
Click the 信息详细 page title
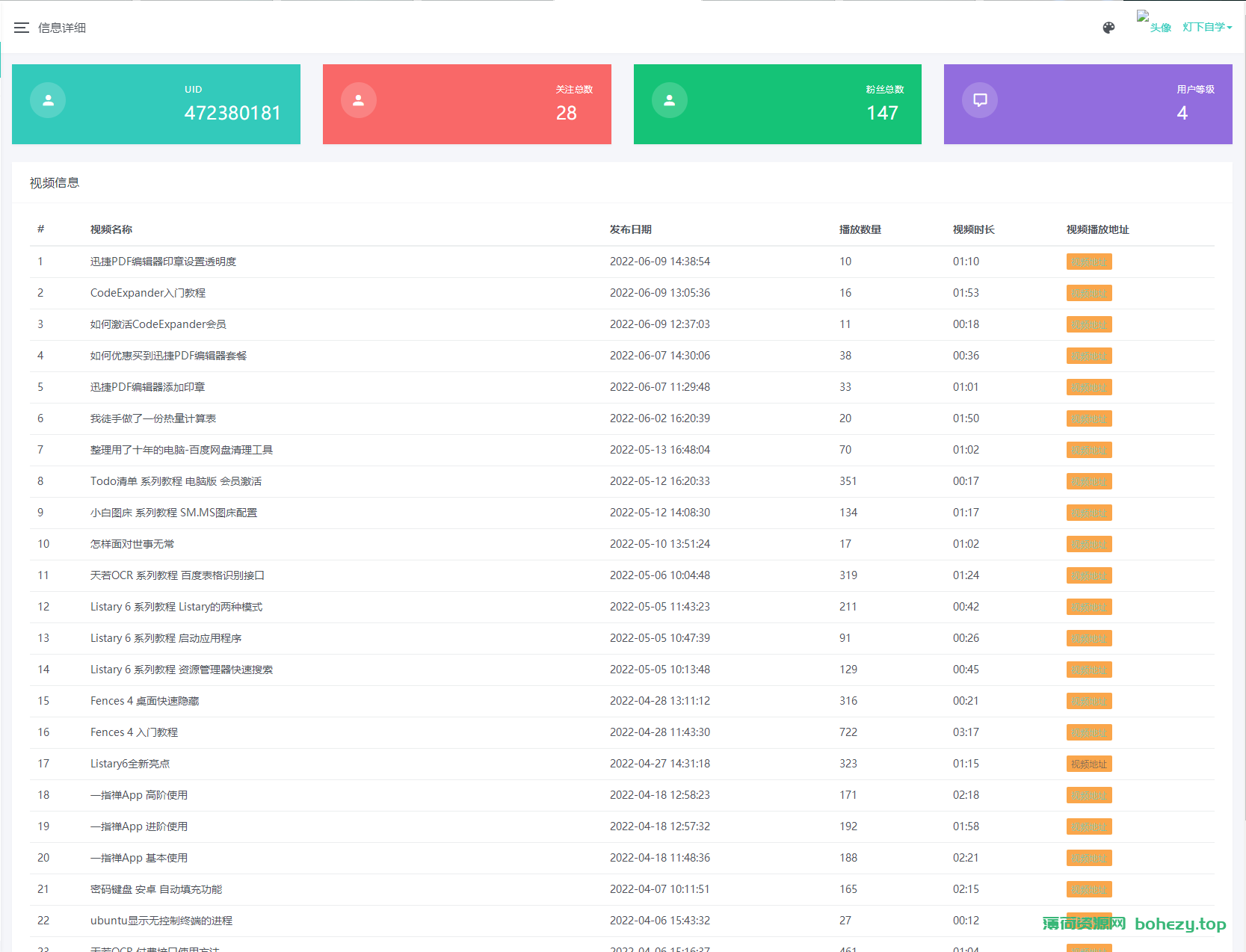point(62,28)
